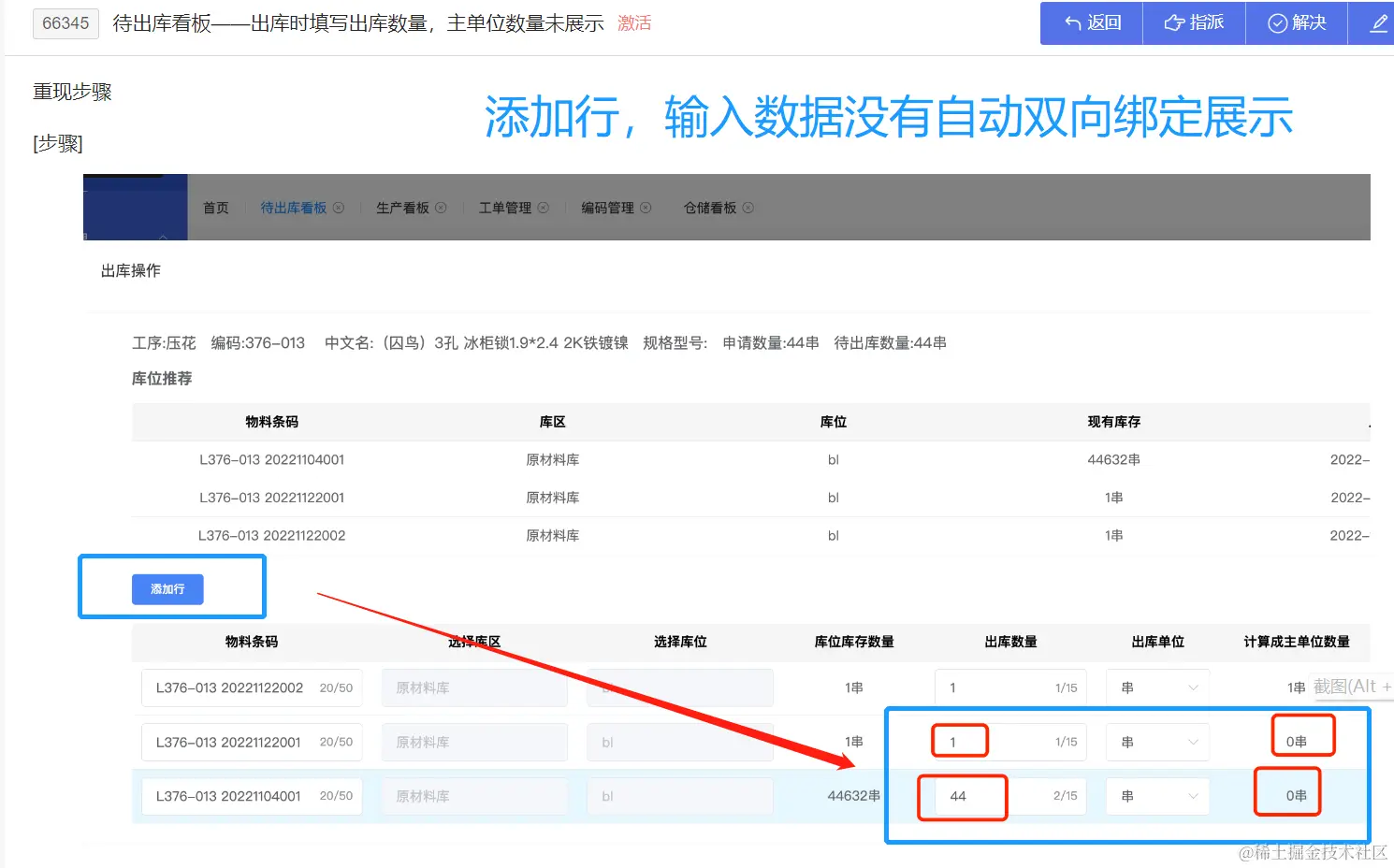The width and height of the screenshot is (1394, 868).
Task: Click the bug ID 66345 label
Action: (x=65, y=23)
